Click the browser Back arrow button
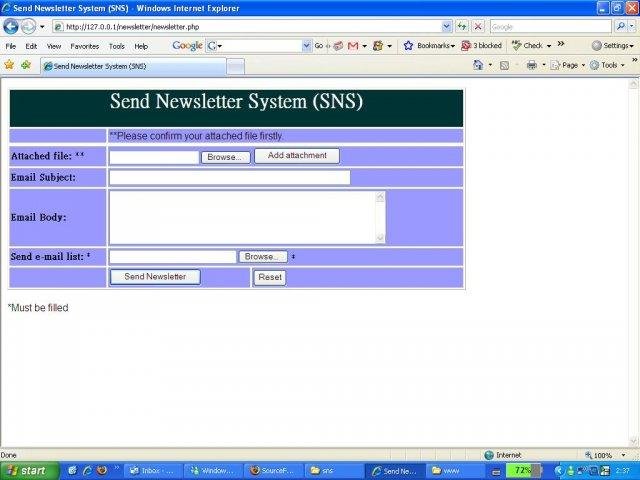This screenshot has height=480, width=640. tap(11, 27)
